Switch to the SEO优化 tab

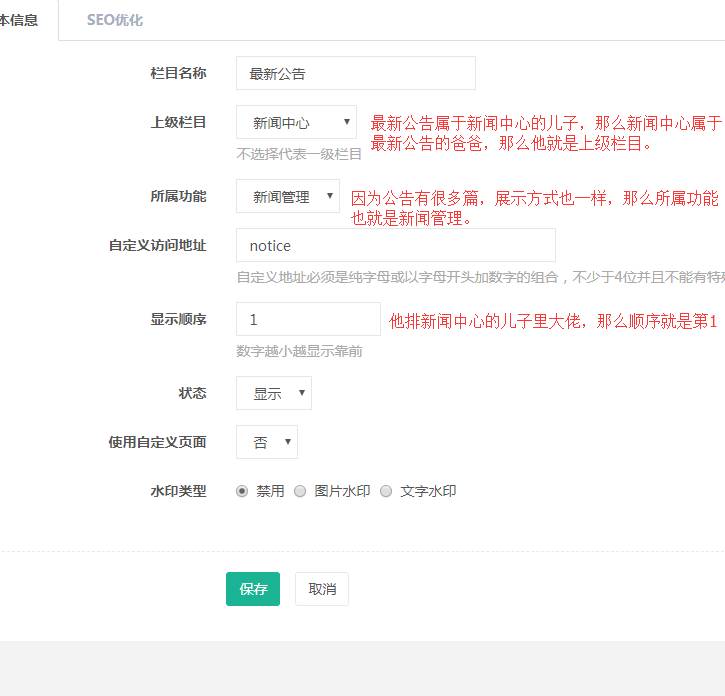tap(114, 20)
